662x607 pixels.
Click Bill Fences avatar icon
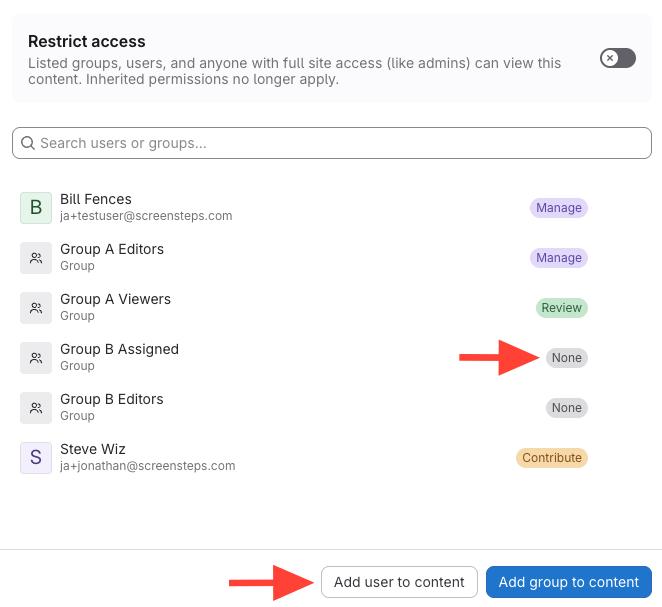tap(36, 208)
